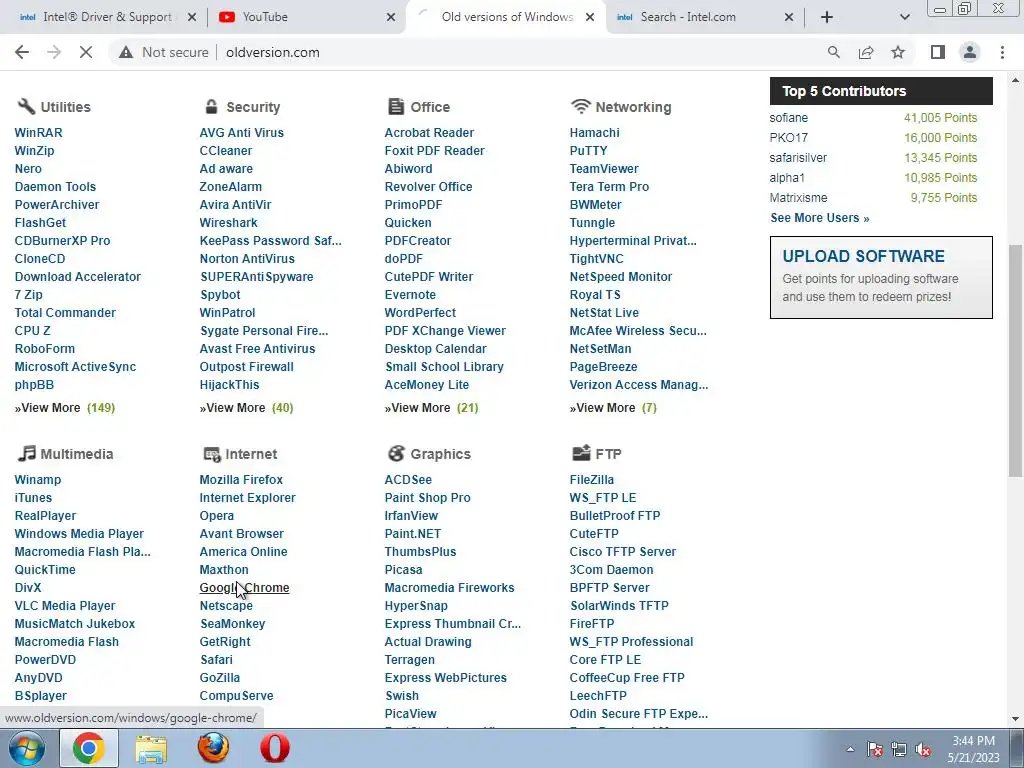Open the PuTTY link
Viewport: 1024px width, 768px height.
[588, 151]
